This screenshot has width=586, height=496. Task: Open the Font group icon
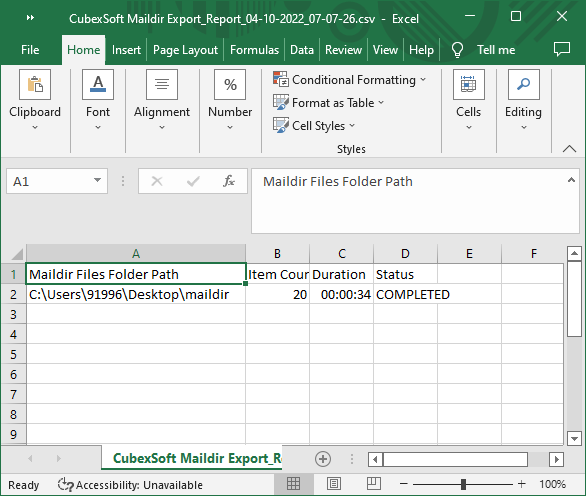(98, 84)
